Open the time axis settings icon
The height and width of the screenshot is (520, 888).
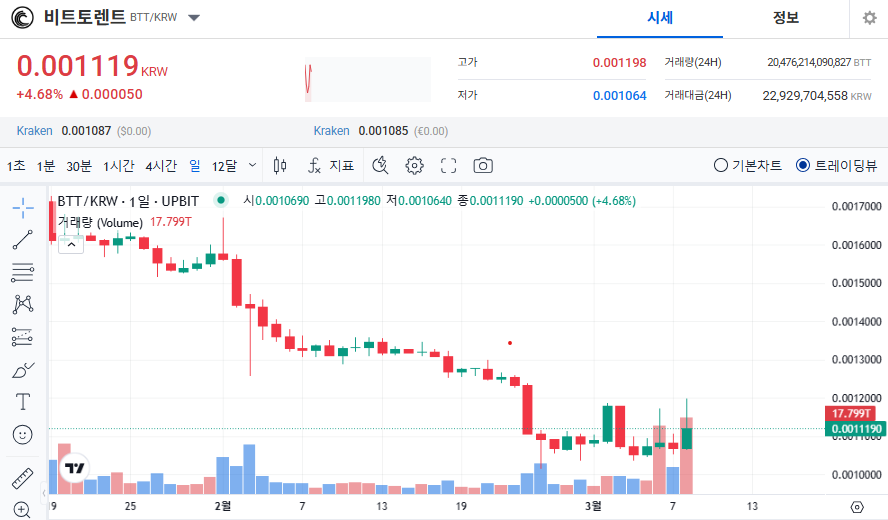857,506
